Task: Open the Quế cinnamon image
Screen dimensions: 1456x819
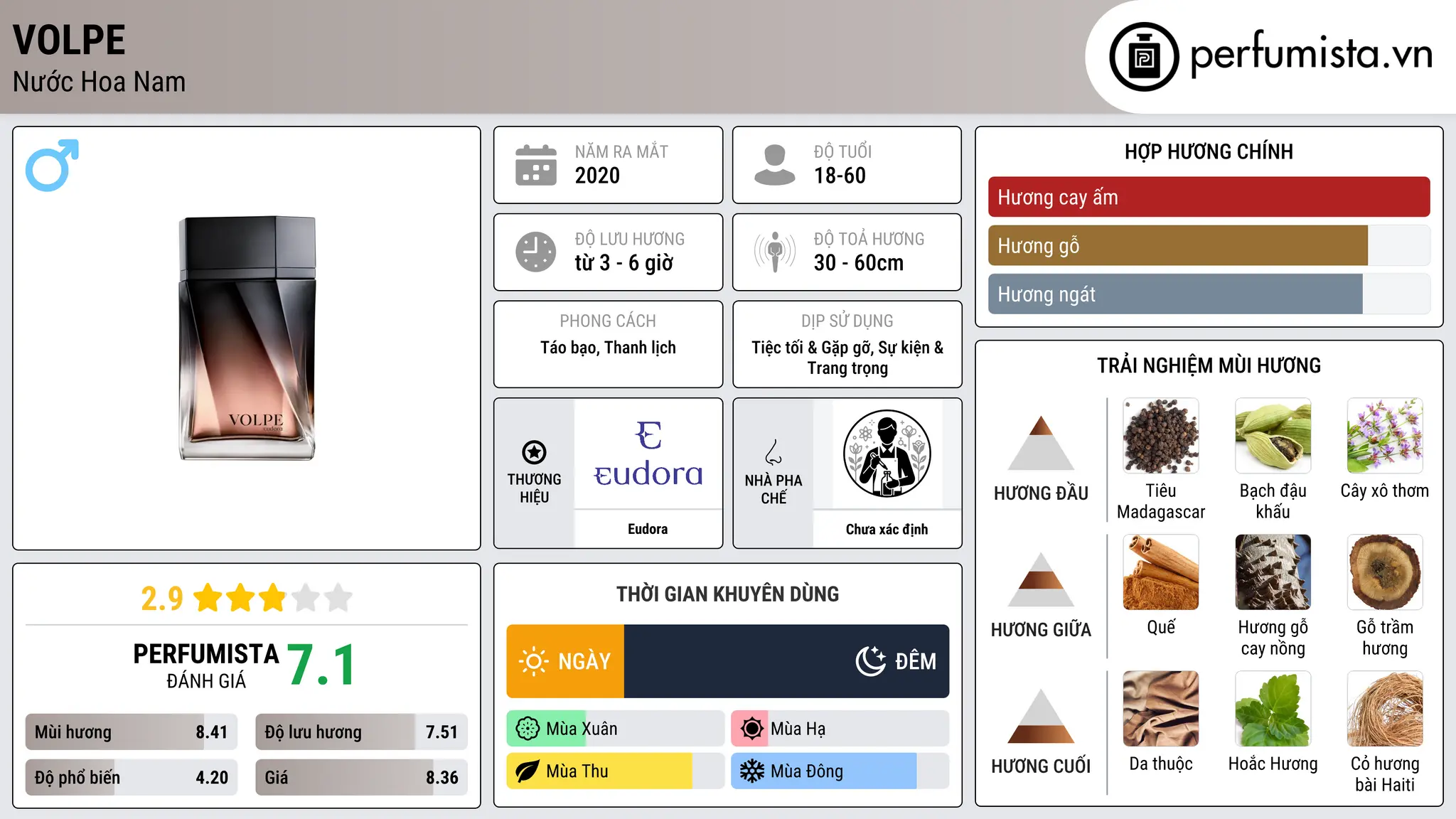Action: click(1161, 572)
